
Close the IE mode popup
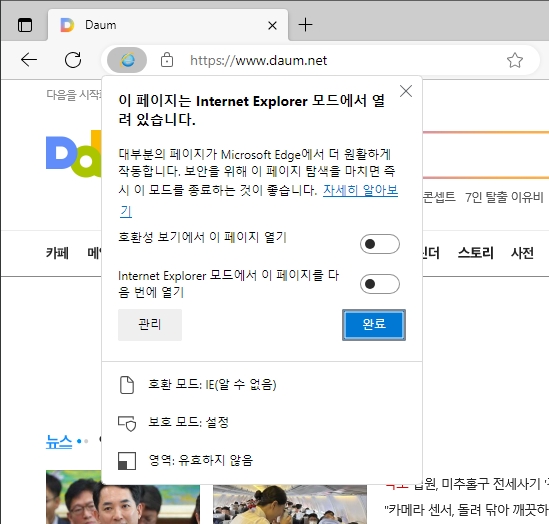406,91
